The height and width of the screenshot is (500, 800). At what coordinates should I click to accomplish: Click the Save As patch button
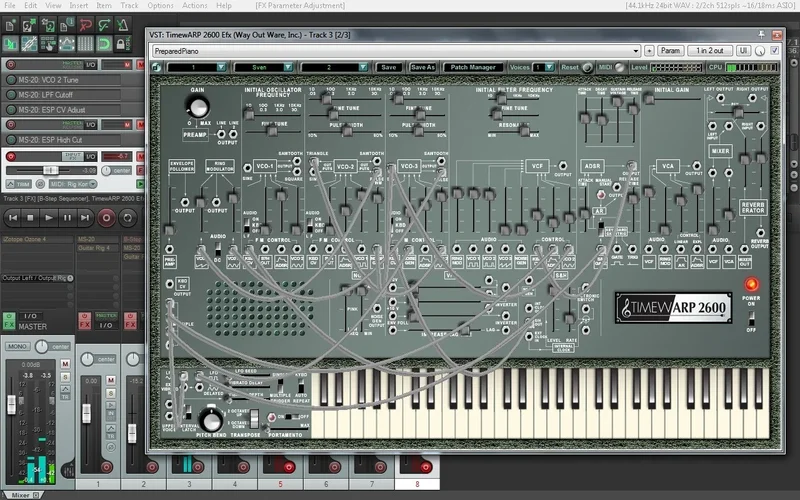[x=423, y=67]
